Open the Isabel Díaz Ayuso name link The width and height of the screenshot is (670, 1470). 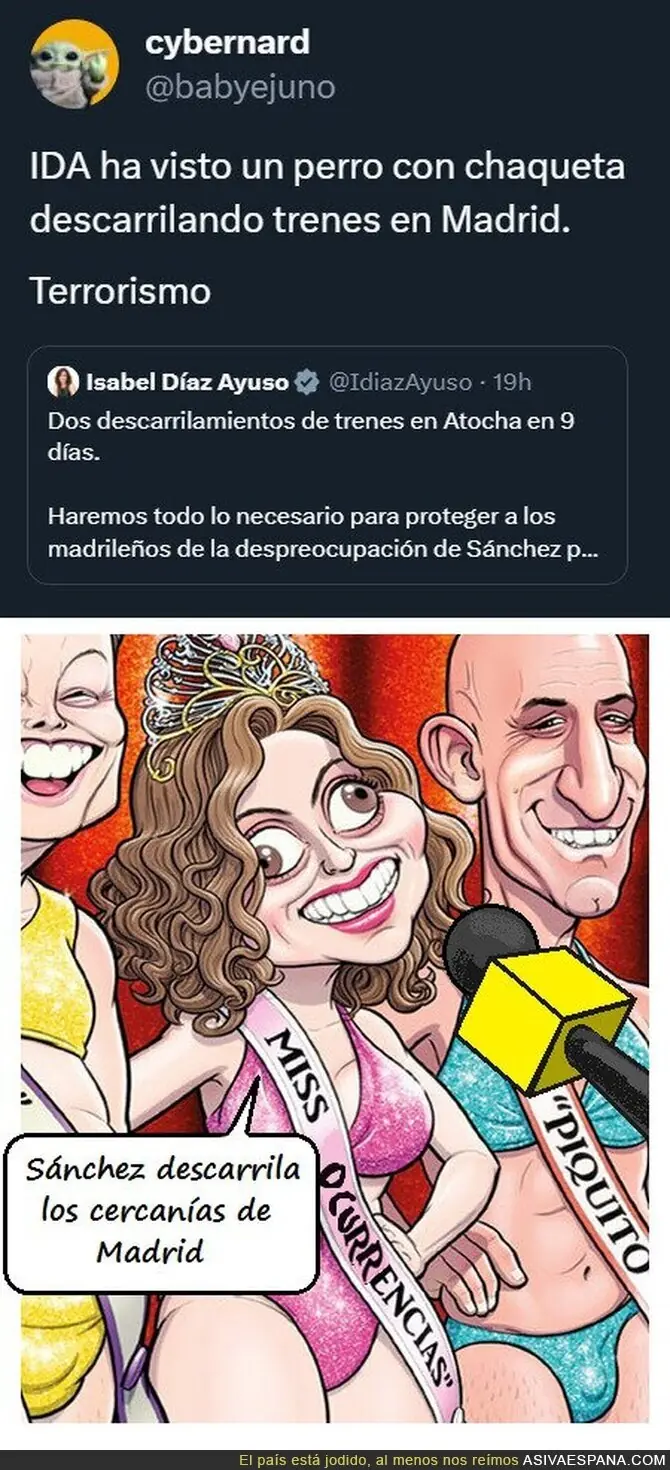pos(187,382)
